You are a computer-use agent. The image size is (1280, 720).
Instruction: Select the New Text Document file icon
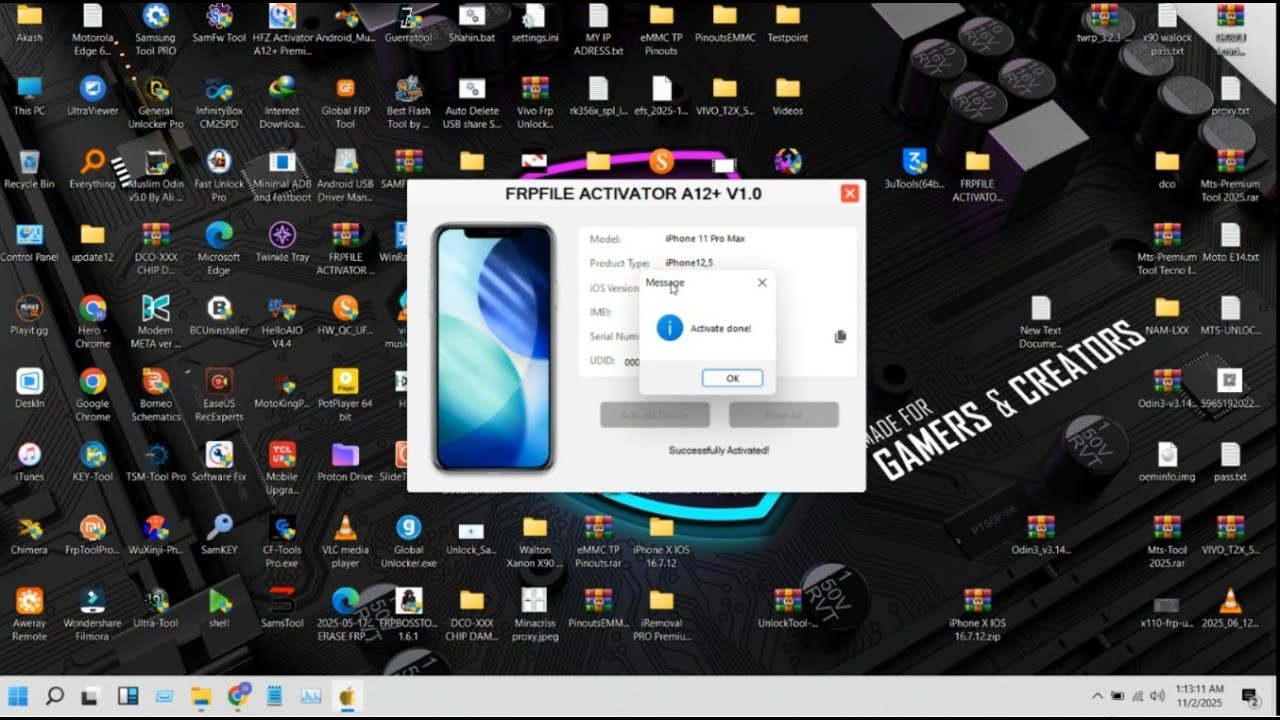point(1040,322)
